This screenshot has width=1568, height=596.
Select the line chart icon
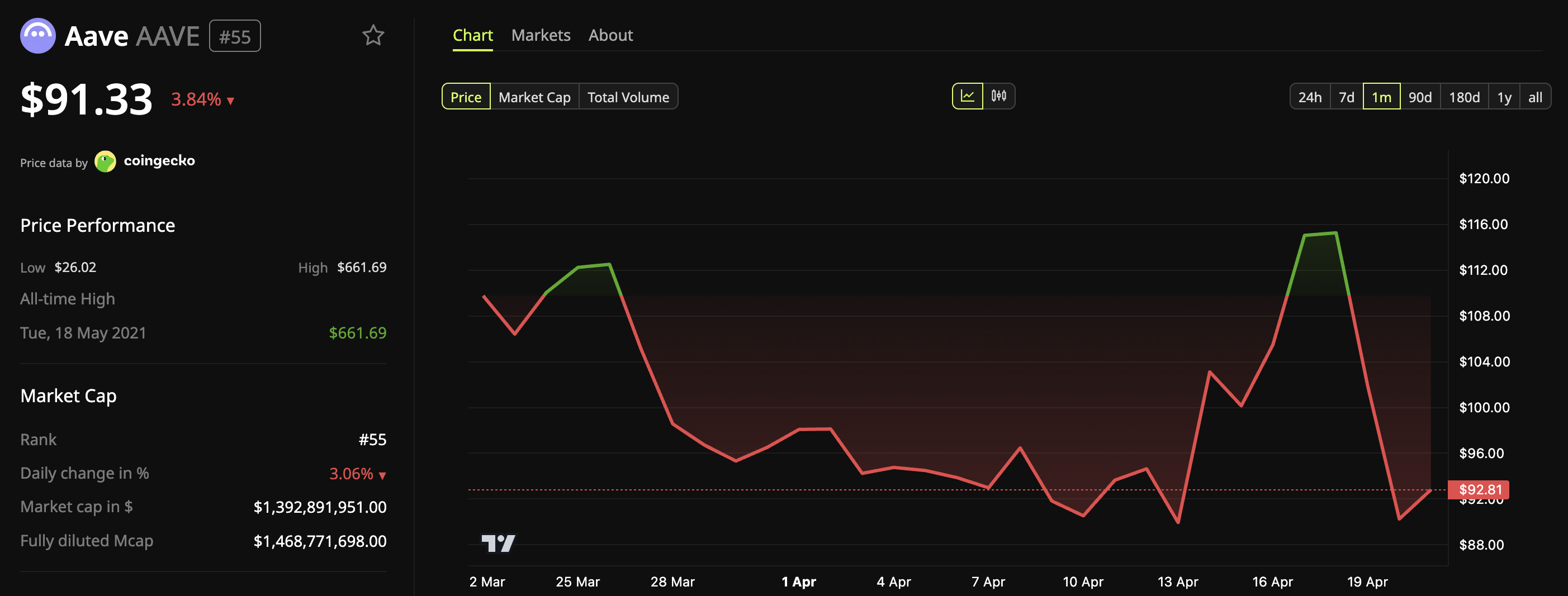point(968,96)
